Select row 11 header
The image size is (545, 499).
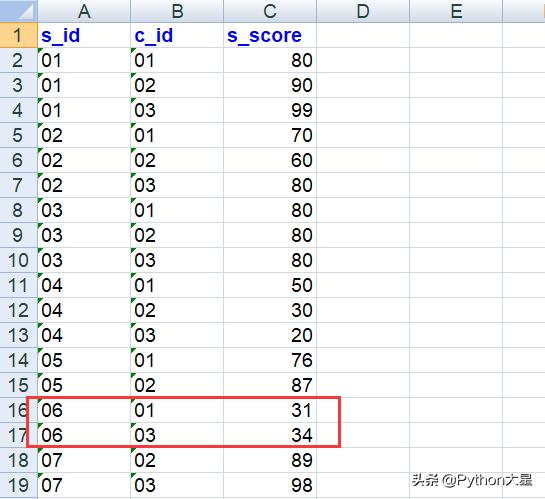18,285
